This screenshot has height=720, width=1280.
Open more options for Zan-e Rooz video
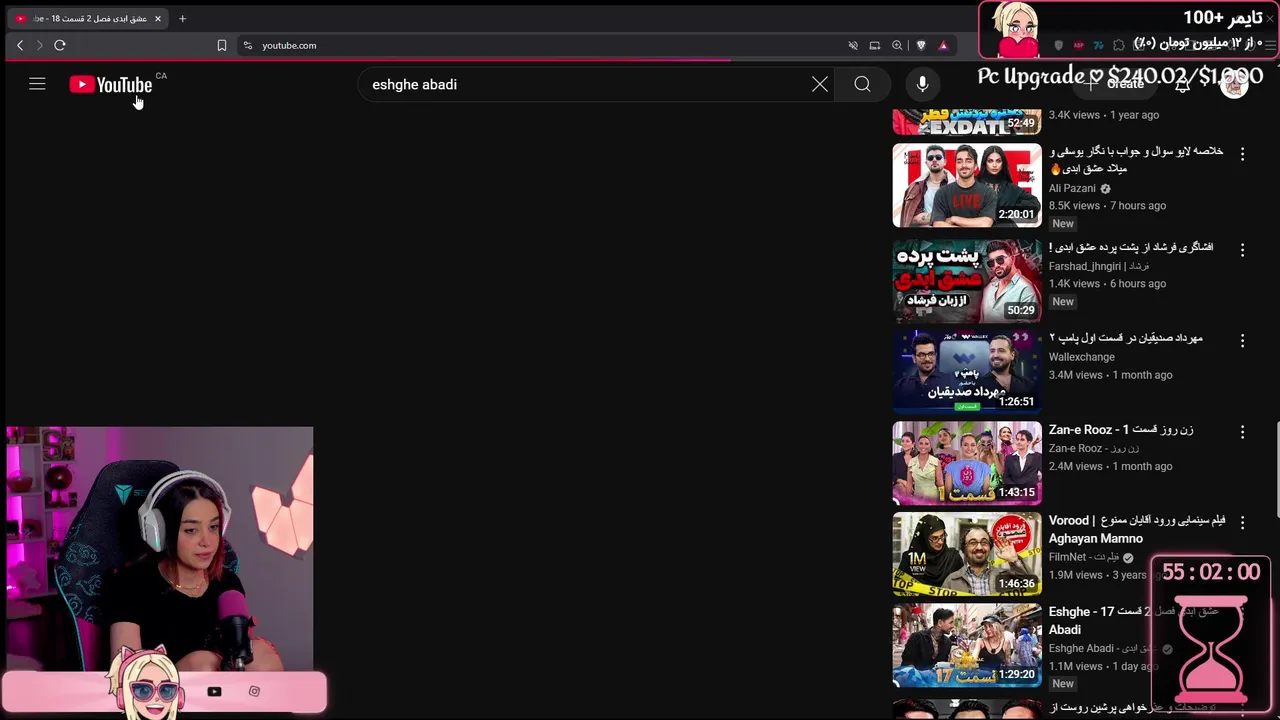1242,431
